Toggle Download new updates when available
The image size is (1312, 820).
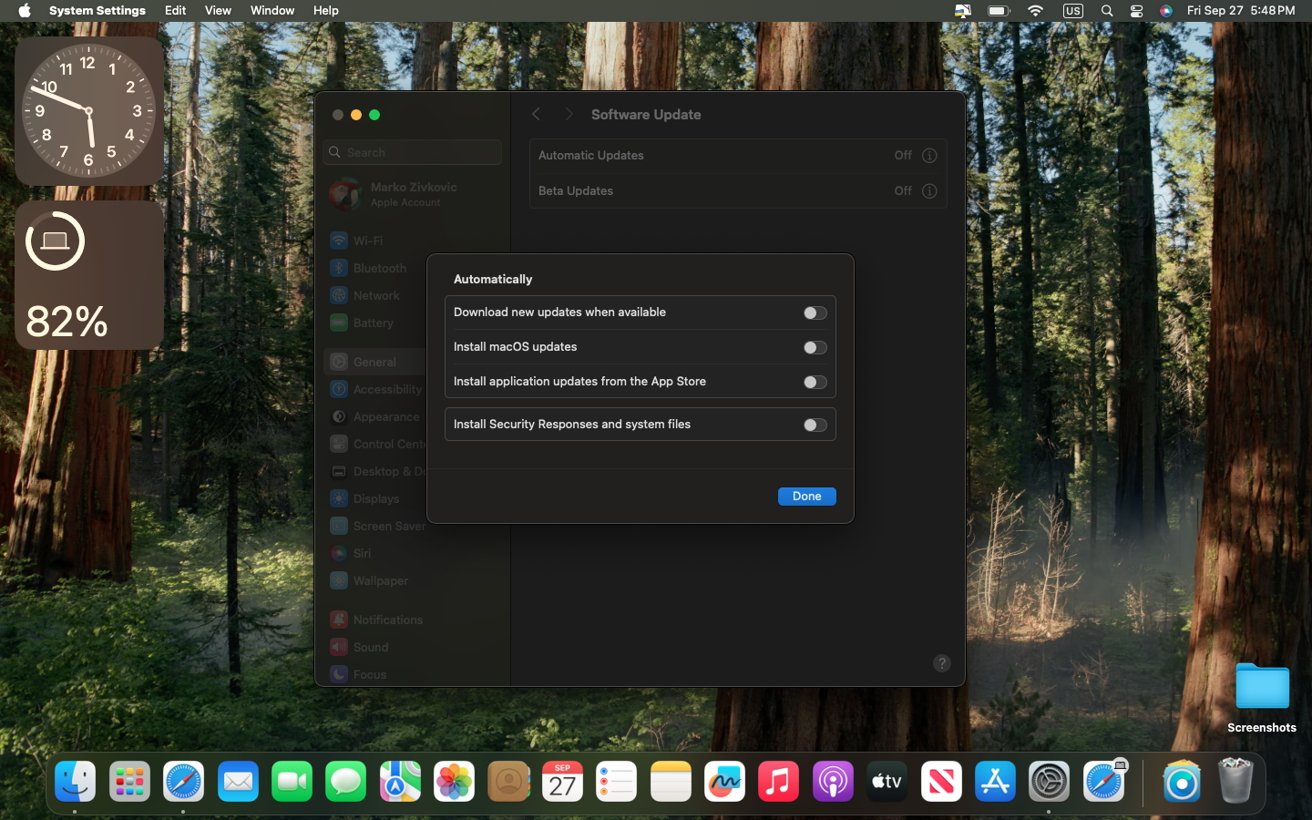(815, 313)
